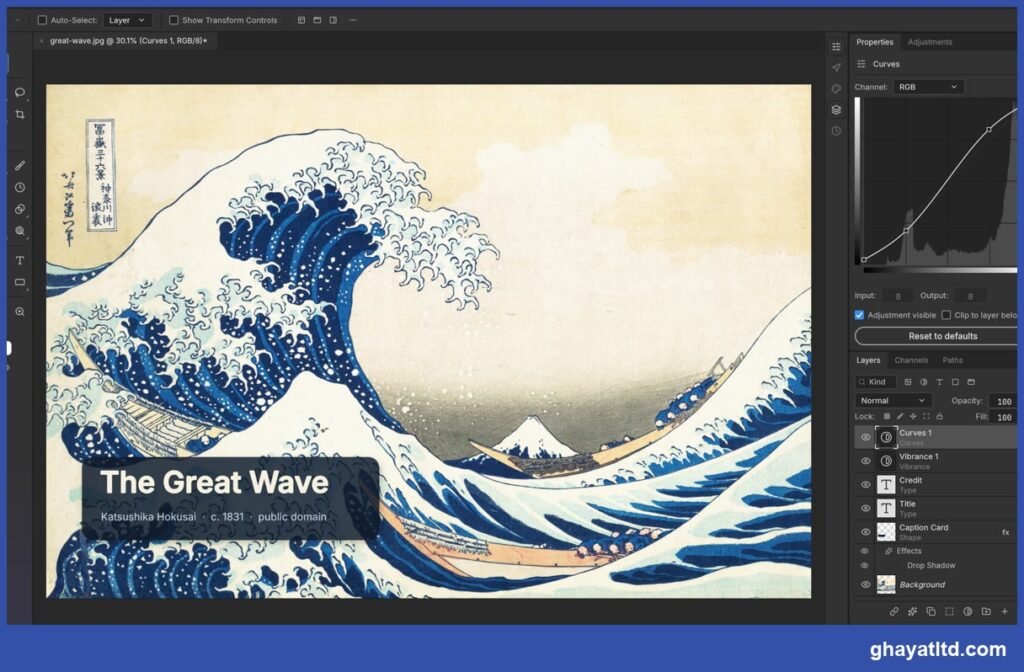Switch to the Paths tab
Viewport: 1024px width, 672px height.
tap(952, 360)
